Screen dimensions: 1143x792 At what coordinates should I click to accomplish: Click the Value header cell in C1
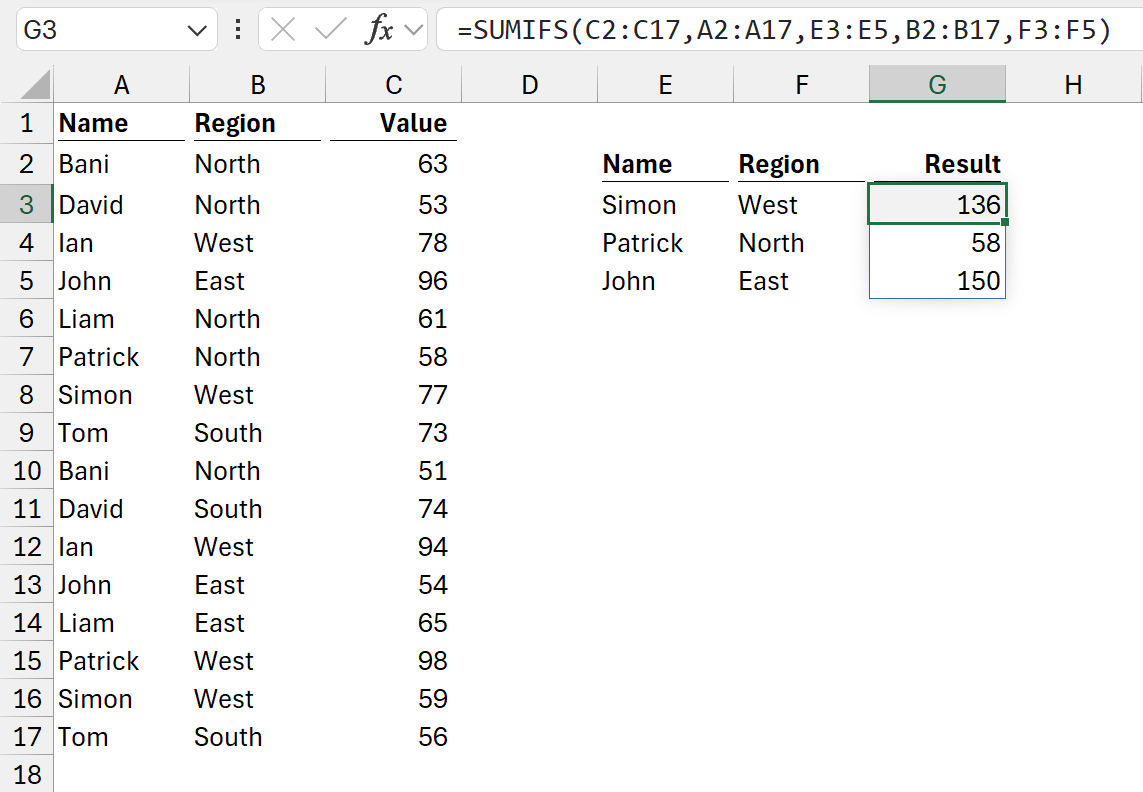pos(393,123)
